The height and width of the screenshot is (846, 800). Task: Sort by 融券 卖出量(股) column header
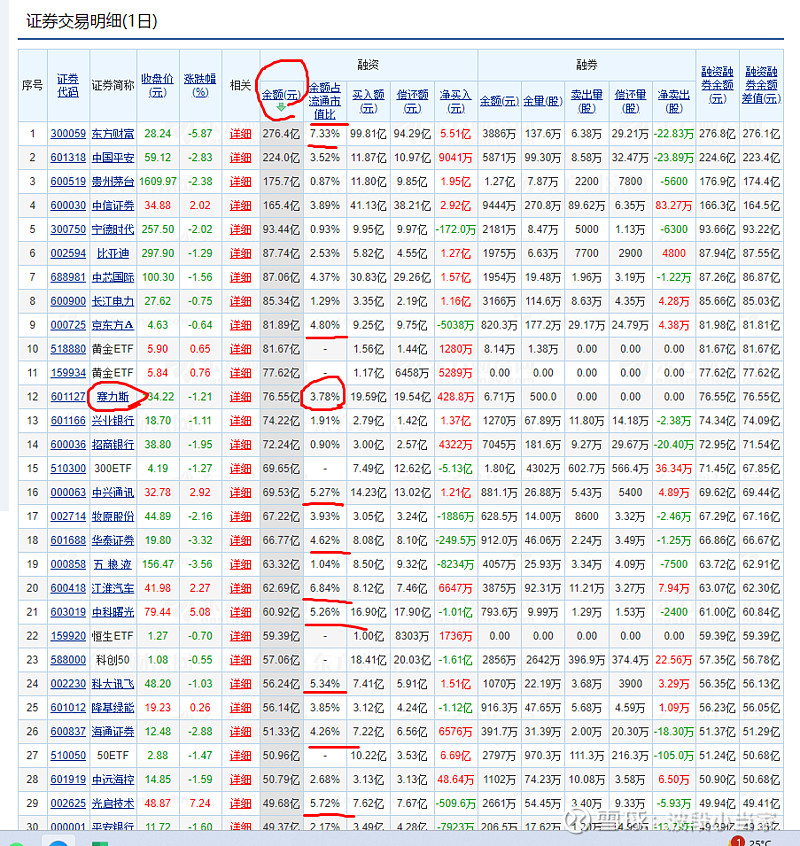pos(586,101)
